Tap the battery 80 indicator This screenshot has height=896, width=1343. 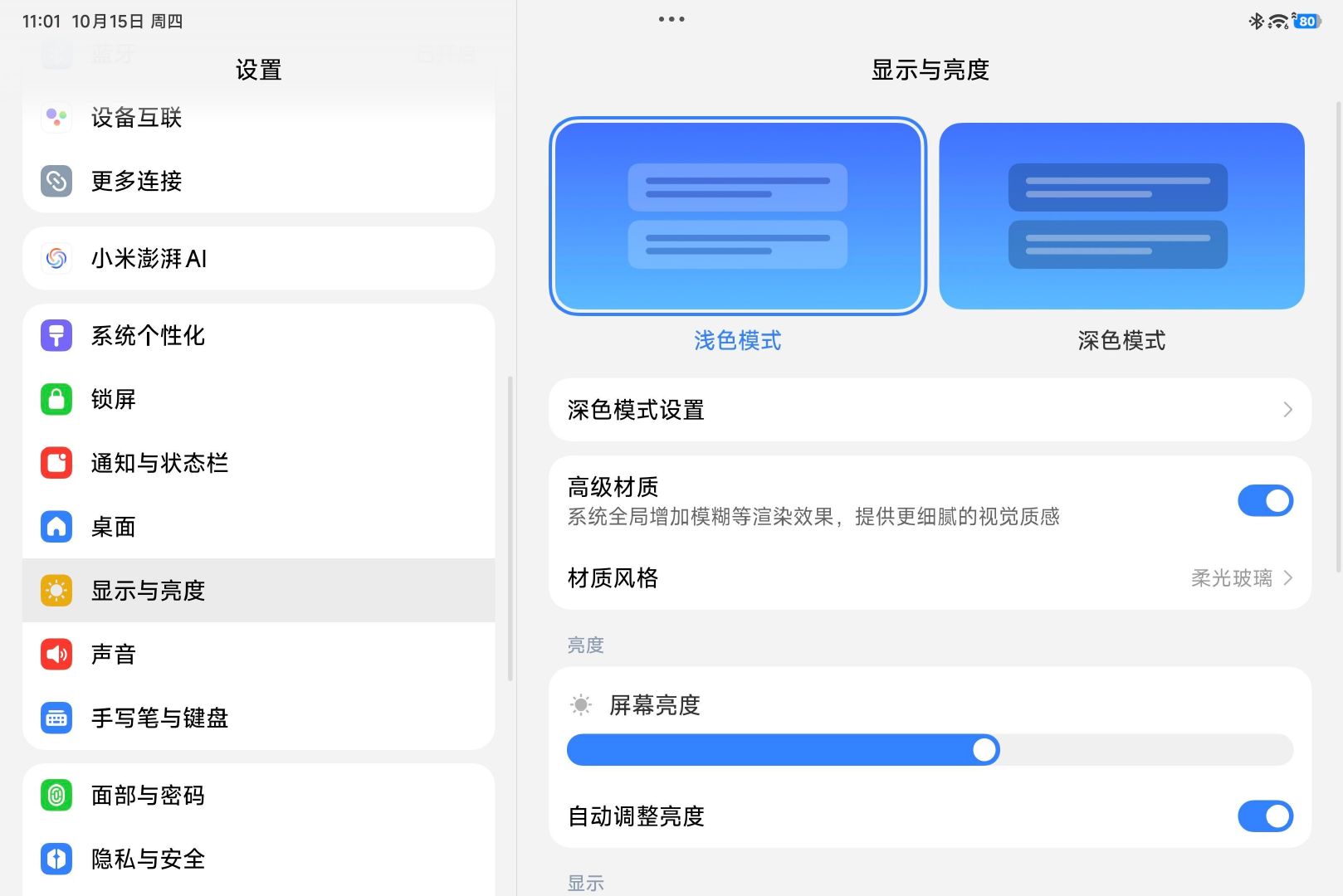tap(1307, 21)
